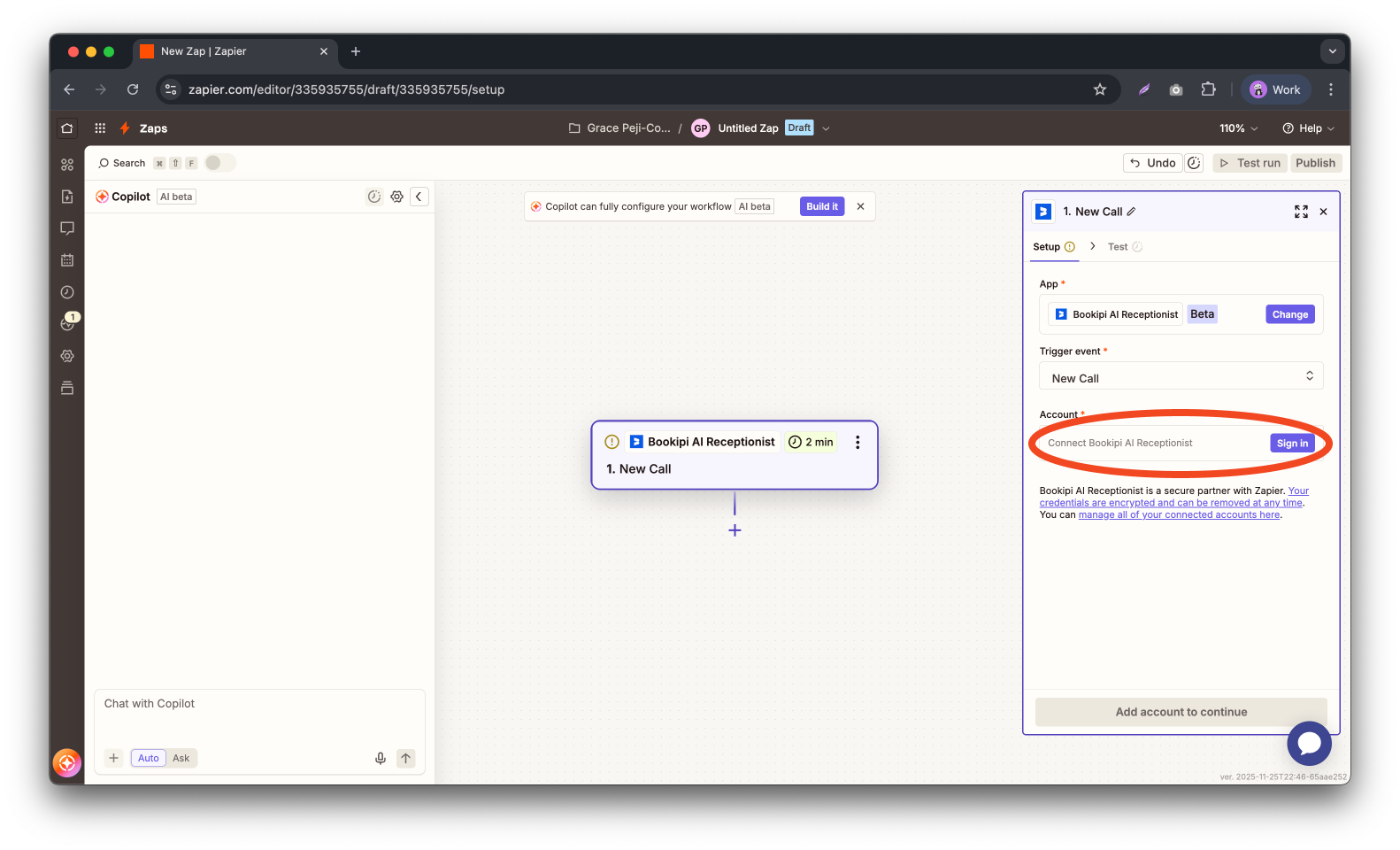The image size is (1400, 850).
Task: Send Copilot message with the up arrow
Action: (x=406, y=758)
